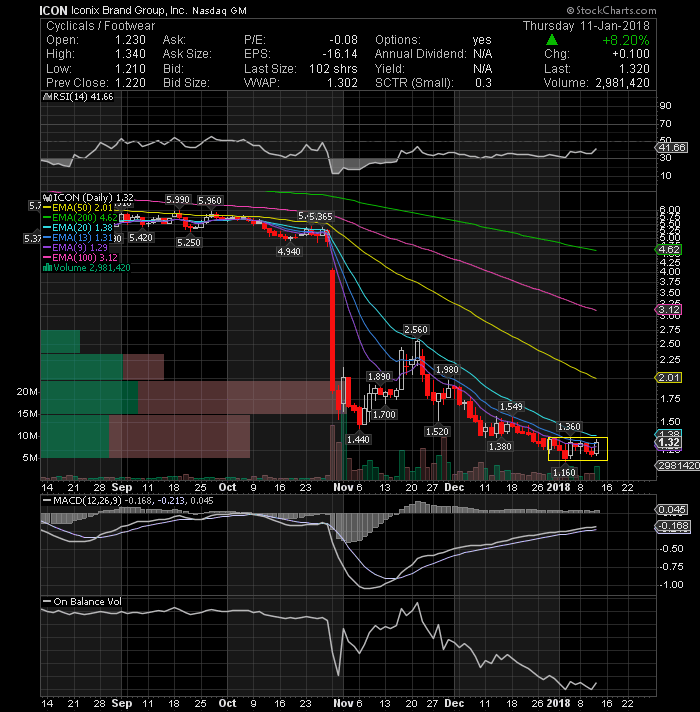
Task: Click the Chg value +0.100
Action: coord(631,54)
